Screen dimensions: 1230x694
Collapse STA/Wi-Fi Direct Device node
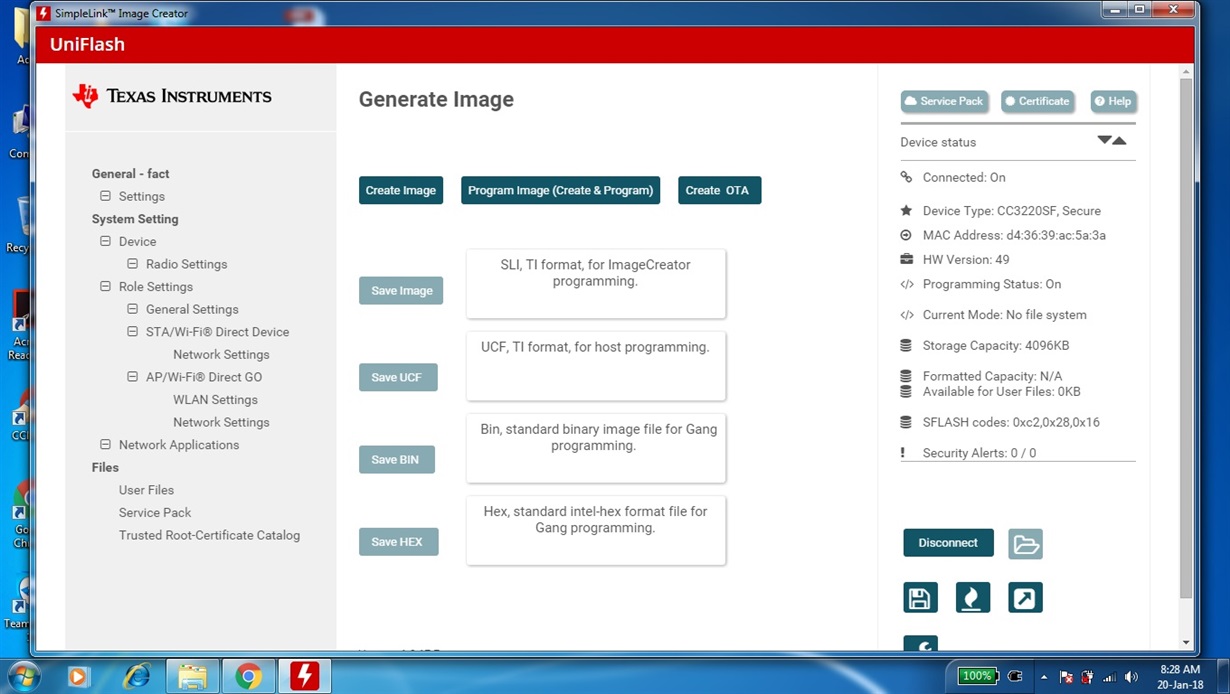point(132,331)
